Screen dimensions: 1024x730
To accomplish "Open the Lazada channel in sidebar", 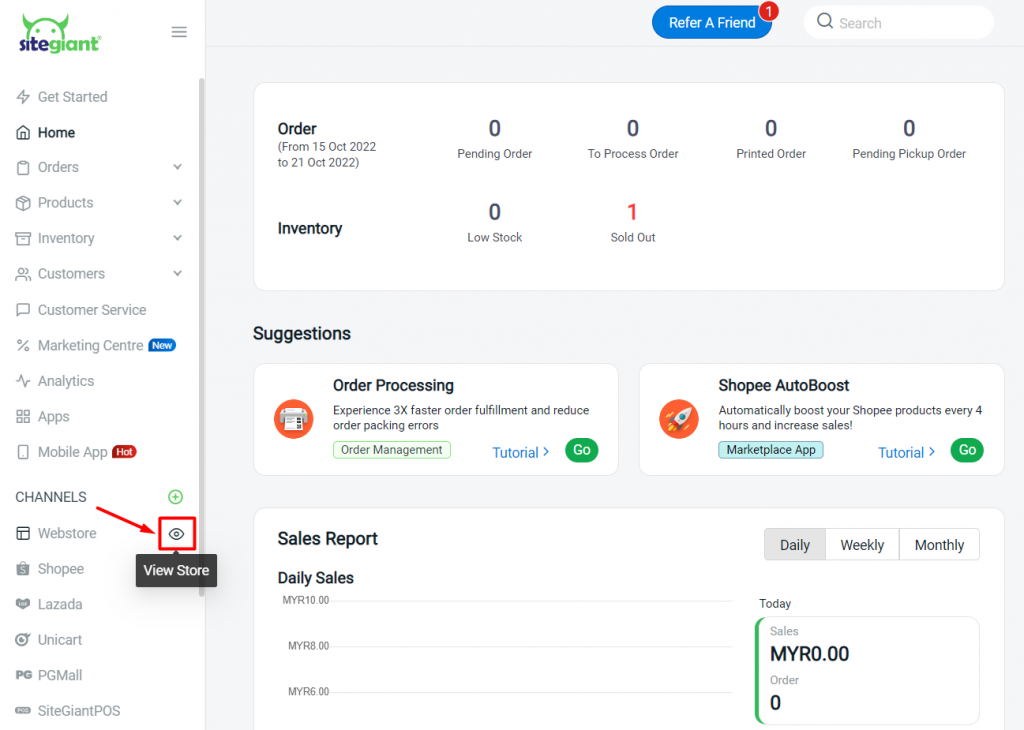I will [60, 604].
